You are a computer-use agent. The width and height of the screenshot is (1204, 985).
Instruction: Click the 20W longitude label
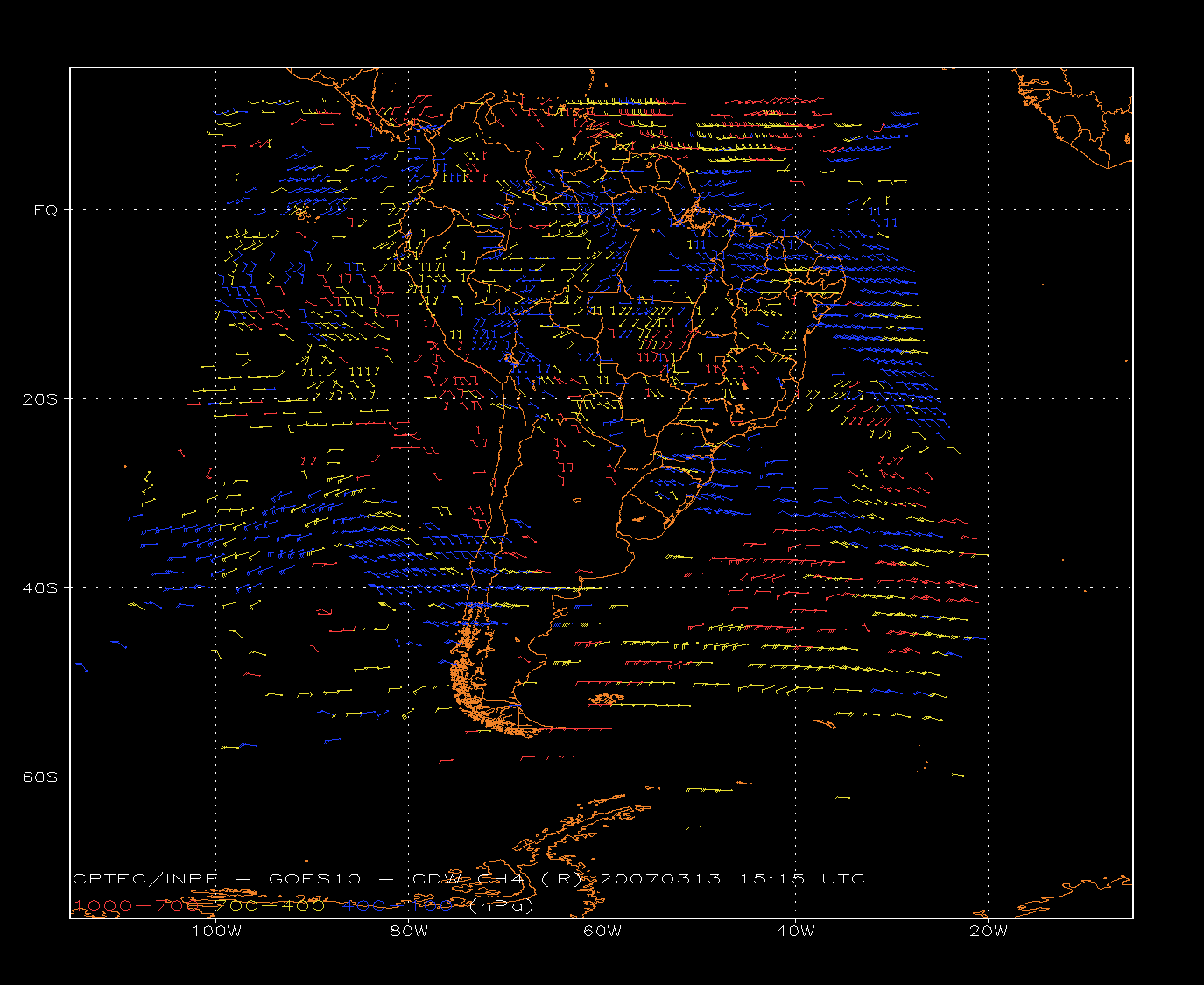pyautogui.click(x=989, y=932)
